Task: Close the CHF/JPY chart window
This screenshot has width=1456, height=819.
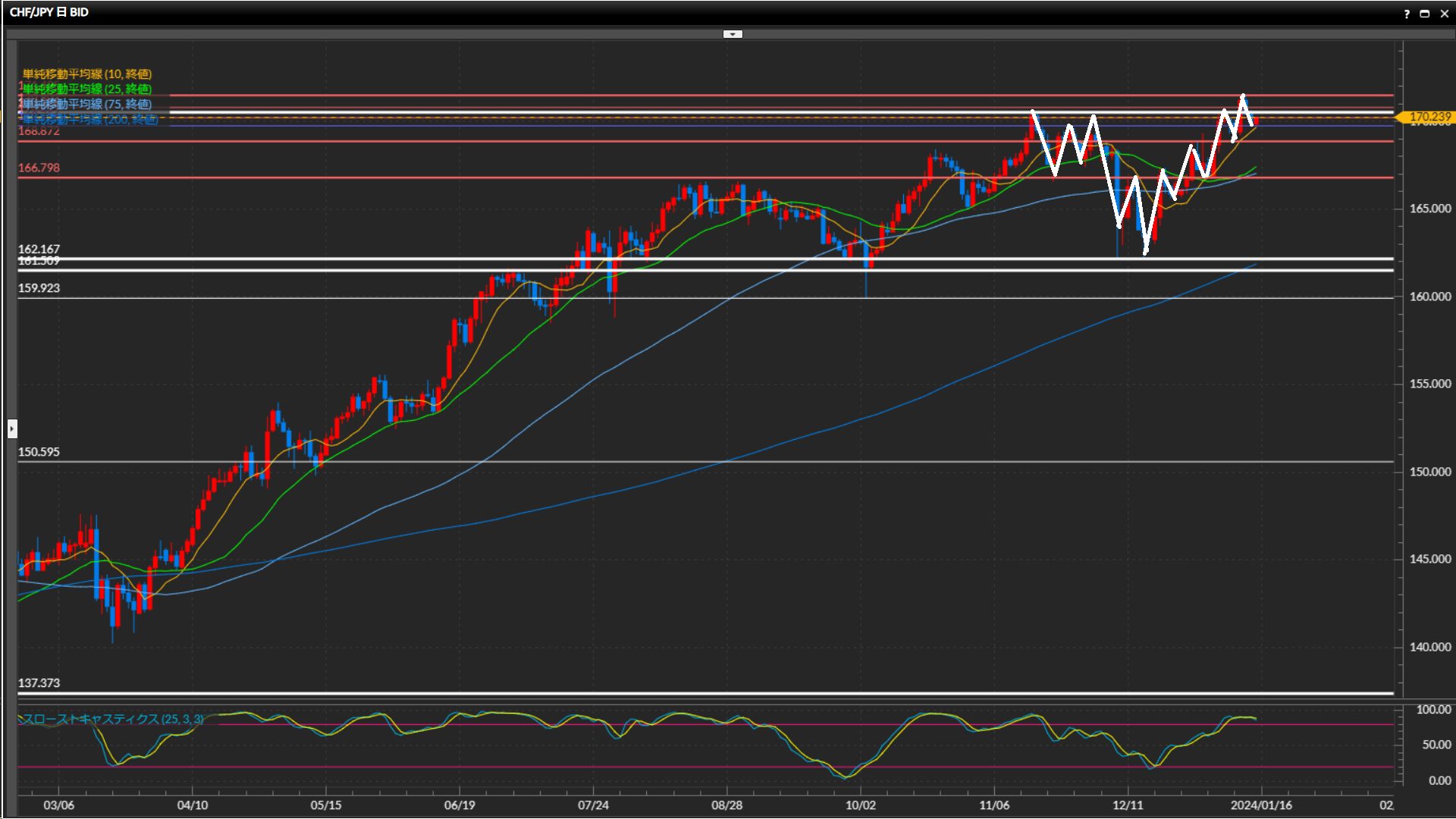Action: 1445,14
